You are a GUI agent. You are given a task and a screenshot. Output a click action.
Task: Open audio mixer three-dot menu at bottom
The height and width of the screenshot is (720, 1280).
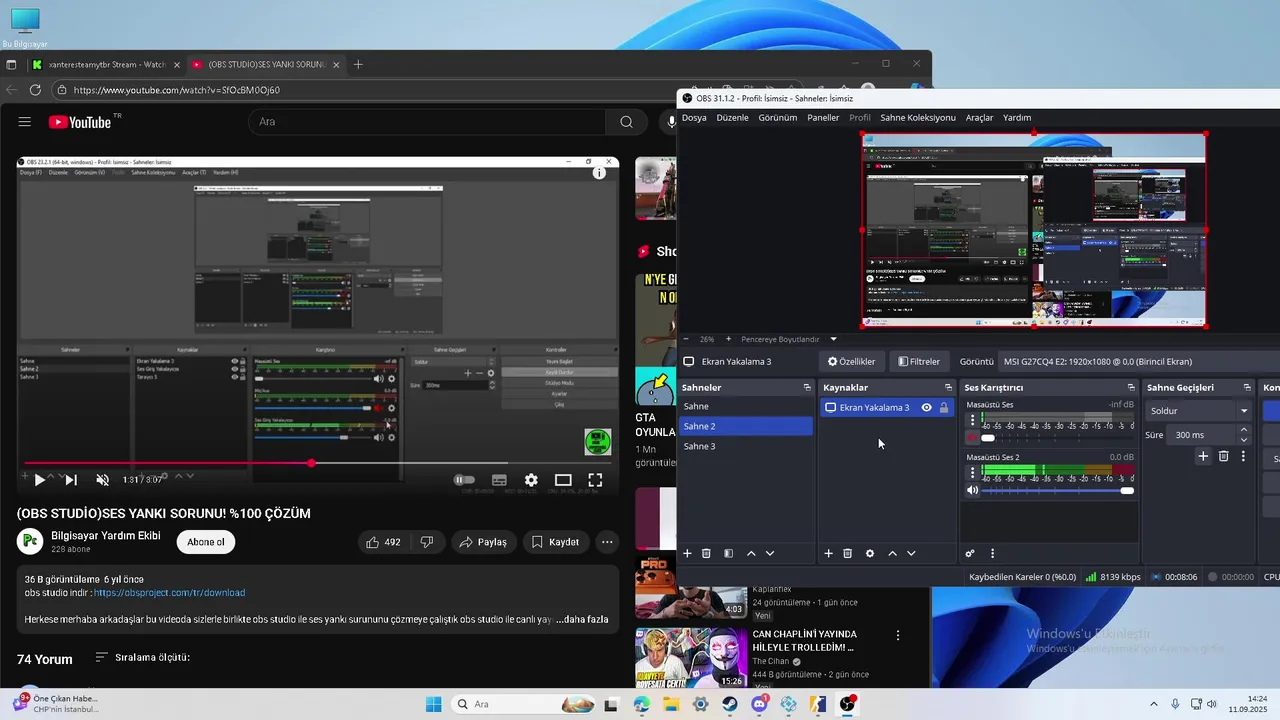[992, 554]
